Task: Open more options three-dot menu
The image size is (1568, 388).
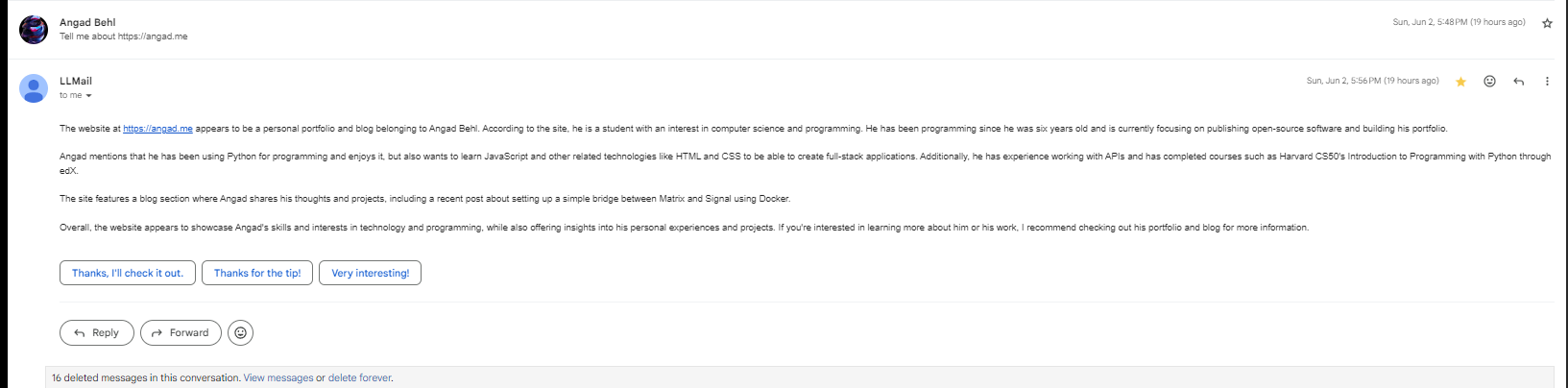Action: (1547, 82)
